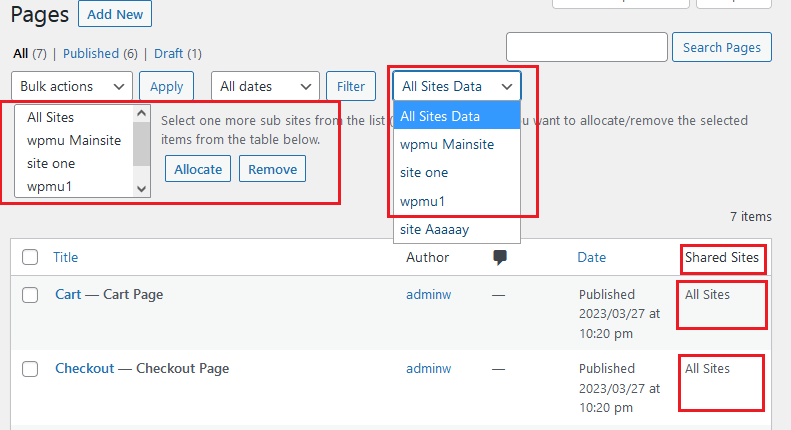Focus the page search text field
This screenshot has height=430, width=791.
pyautogui.click(x=587, y=47)
